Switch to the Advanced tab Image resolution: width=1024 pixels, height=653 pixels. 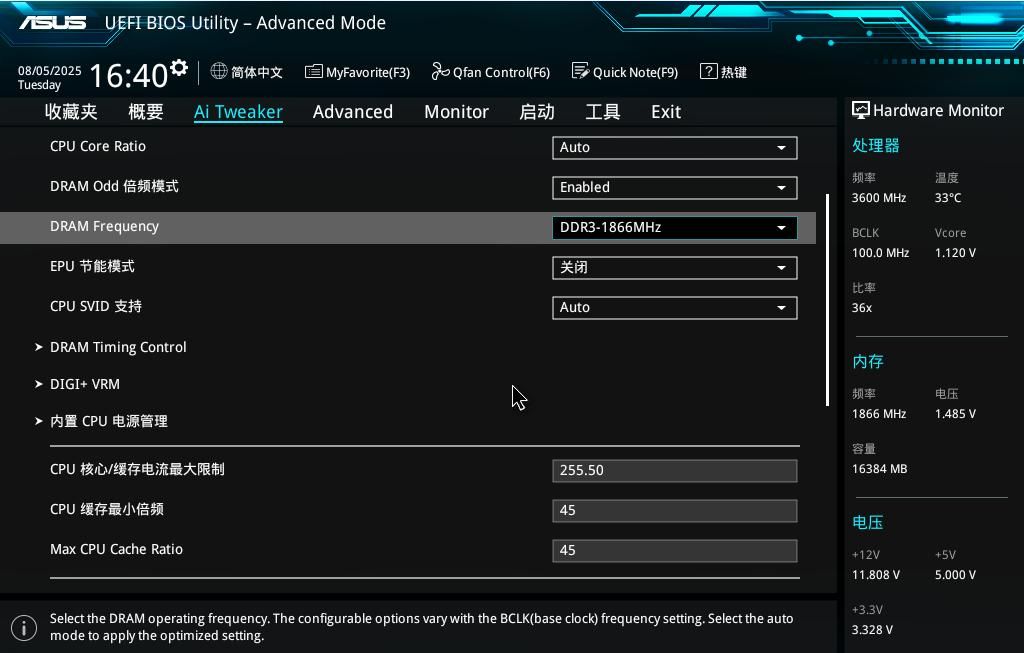(x=352, y=112)
